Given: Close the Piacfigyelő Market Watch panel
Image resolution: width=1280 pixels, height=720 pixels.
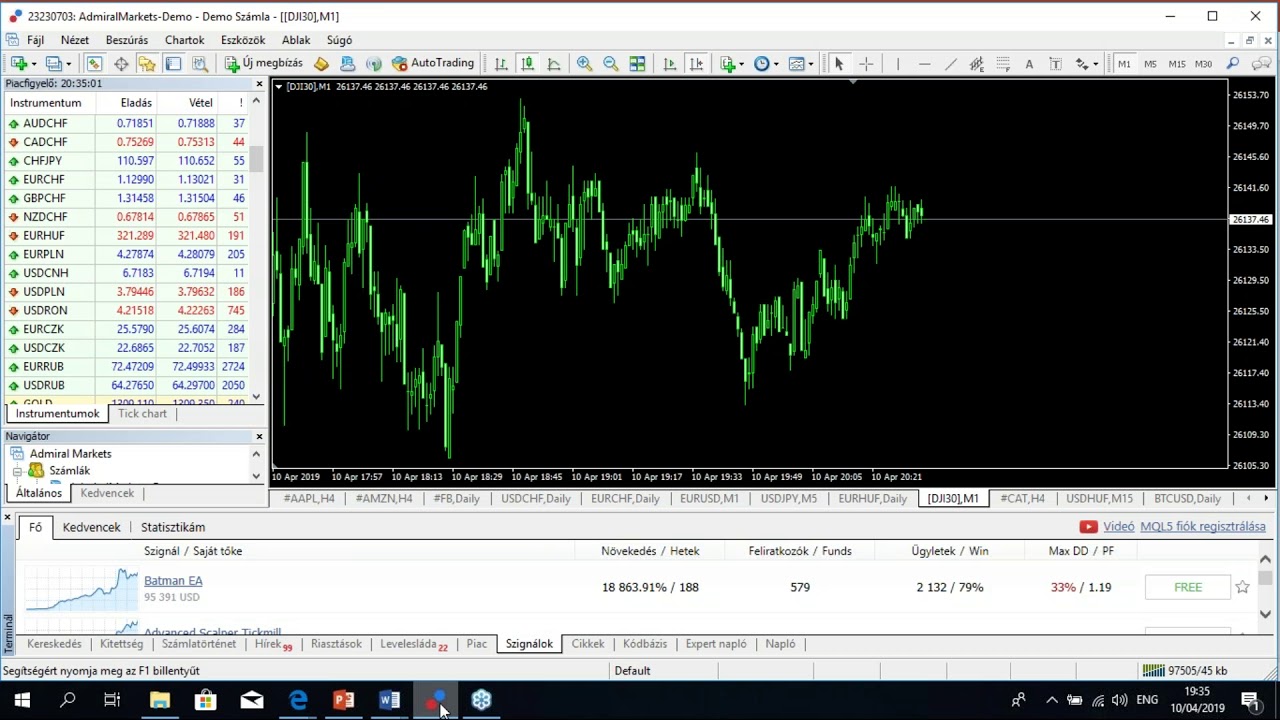Looking at the screenshot, I should pos(259,84).
